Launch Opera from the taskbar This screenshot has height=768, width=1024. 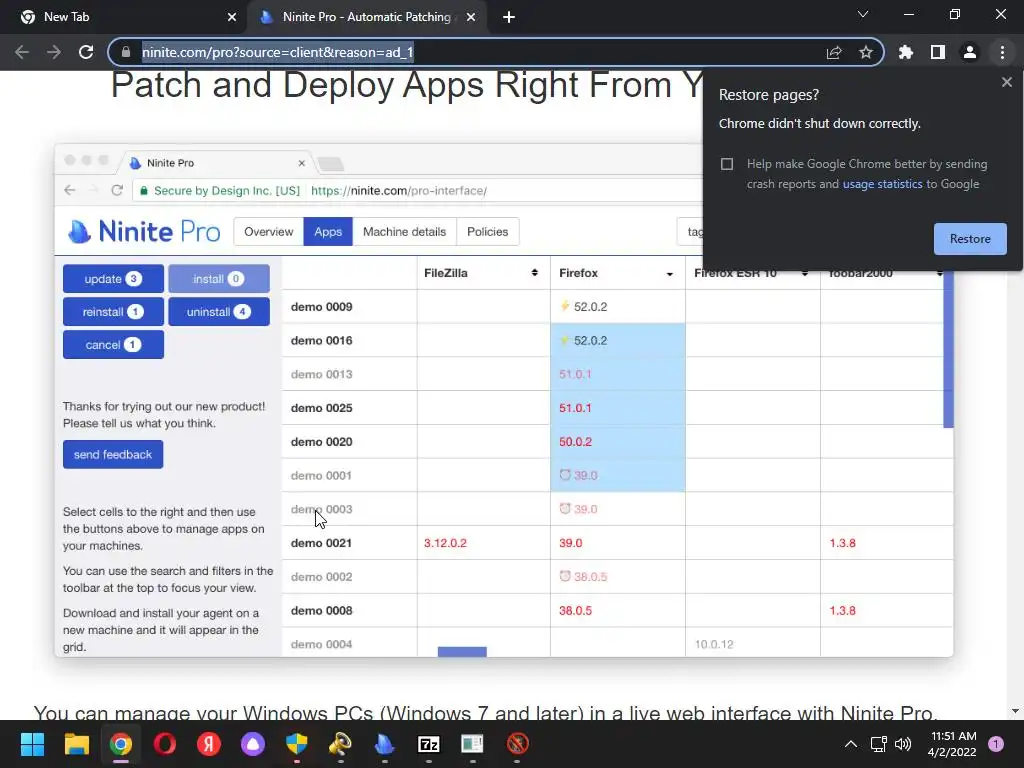click(x=165, y=744)
